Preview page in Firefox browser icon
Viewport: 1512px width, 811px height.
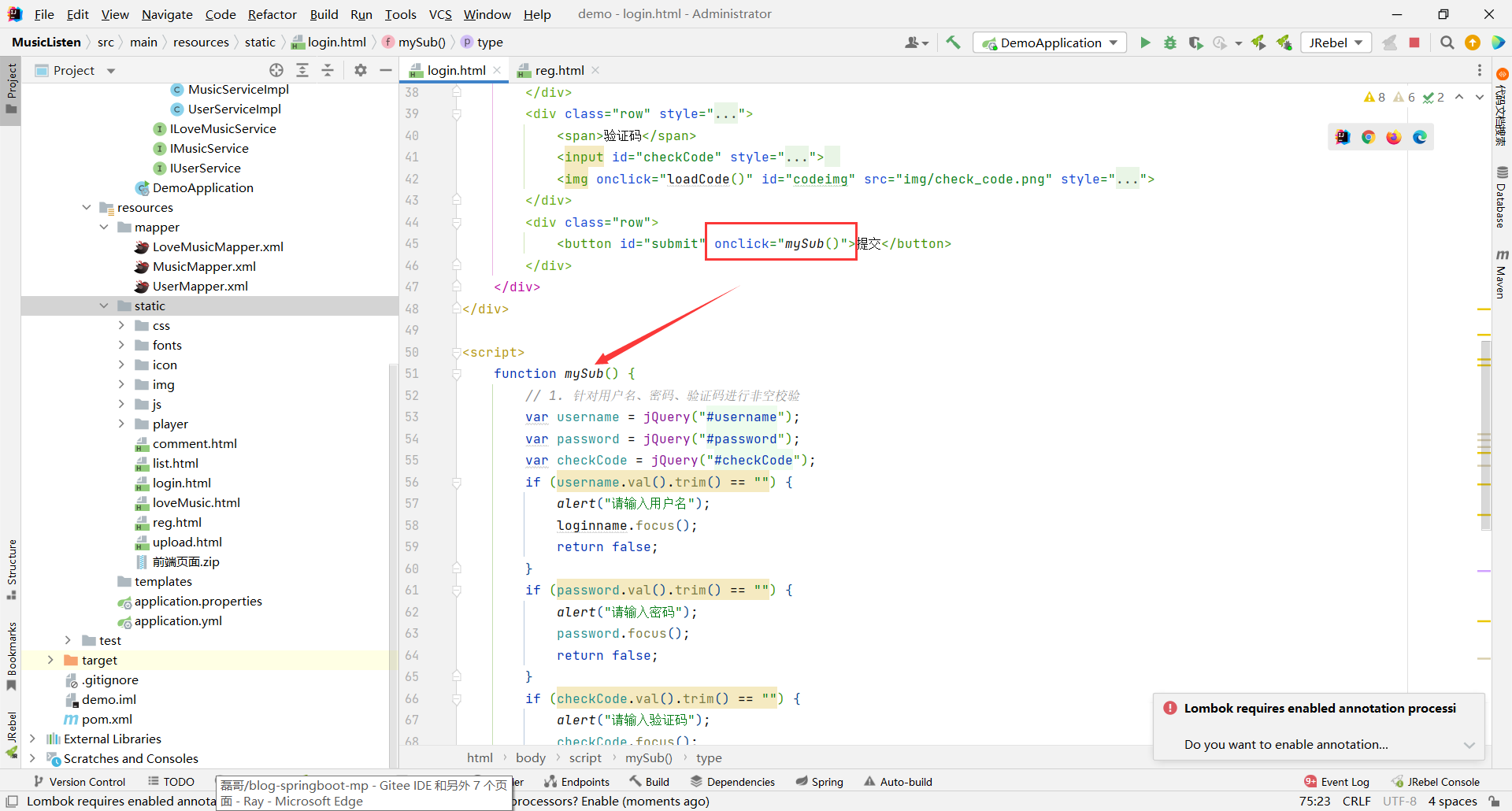[x=1394, y=137]
